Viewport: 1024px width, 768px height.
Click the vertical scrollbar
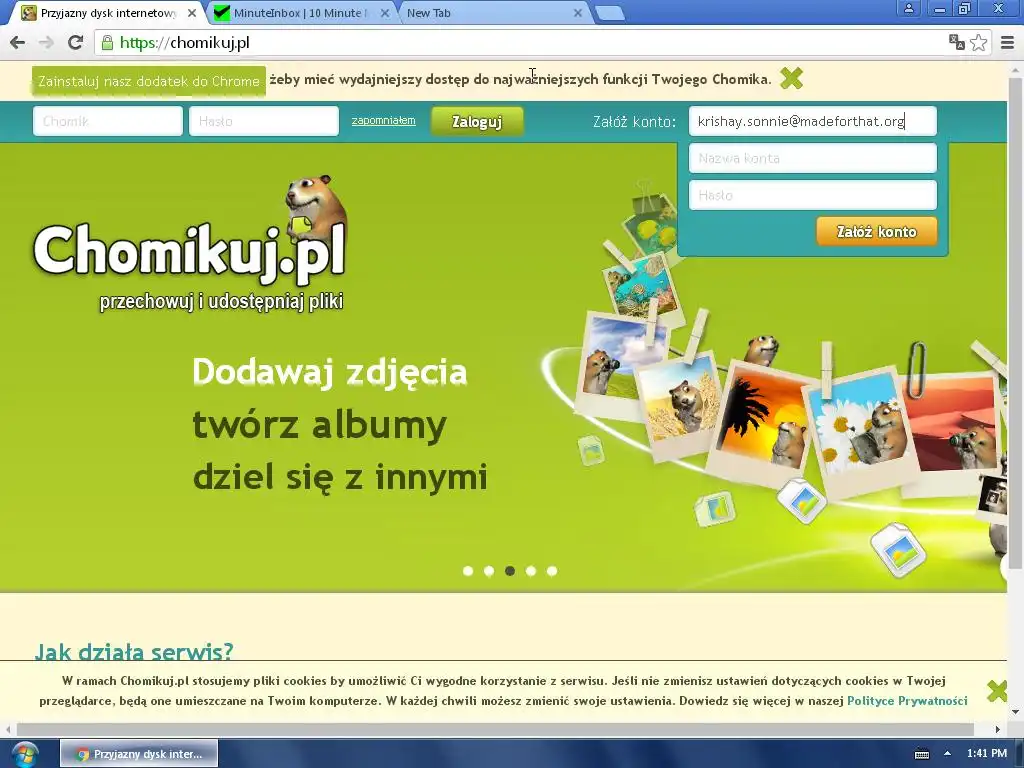[1016, 323]
